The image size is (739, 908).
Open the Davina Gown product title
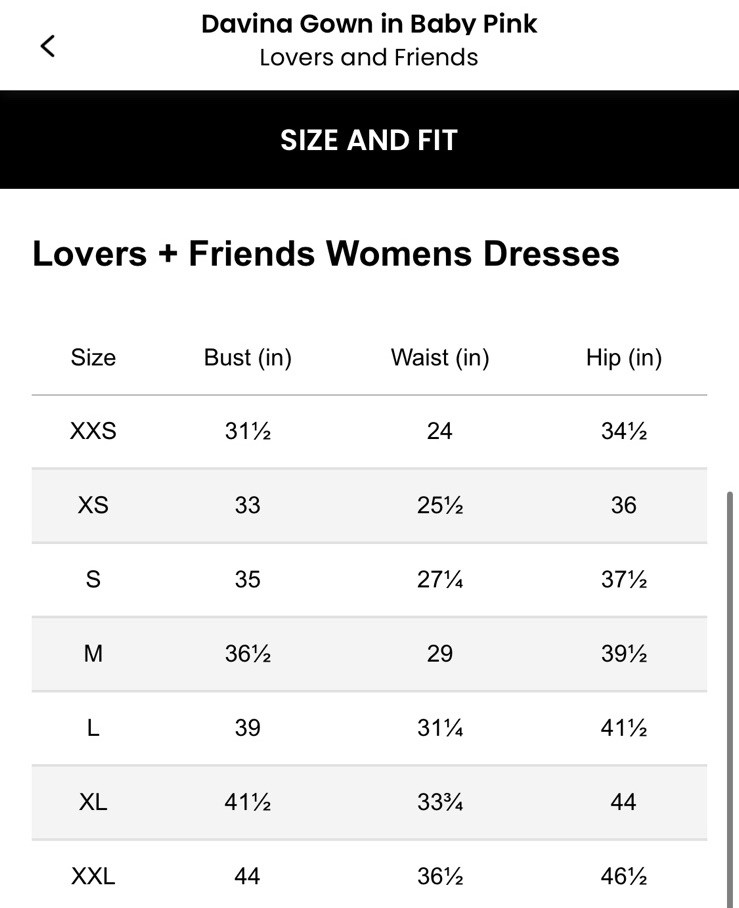pos(369,22)
